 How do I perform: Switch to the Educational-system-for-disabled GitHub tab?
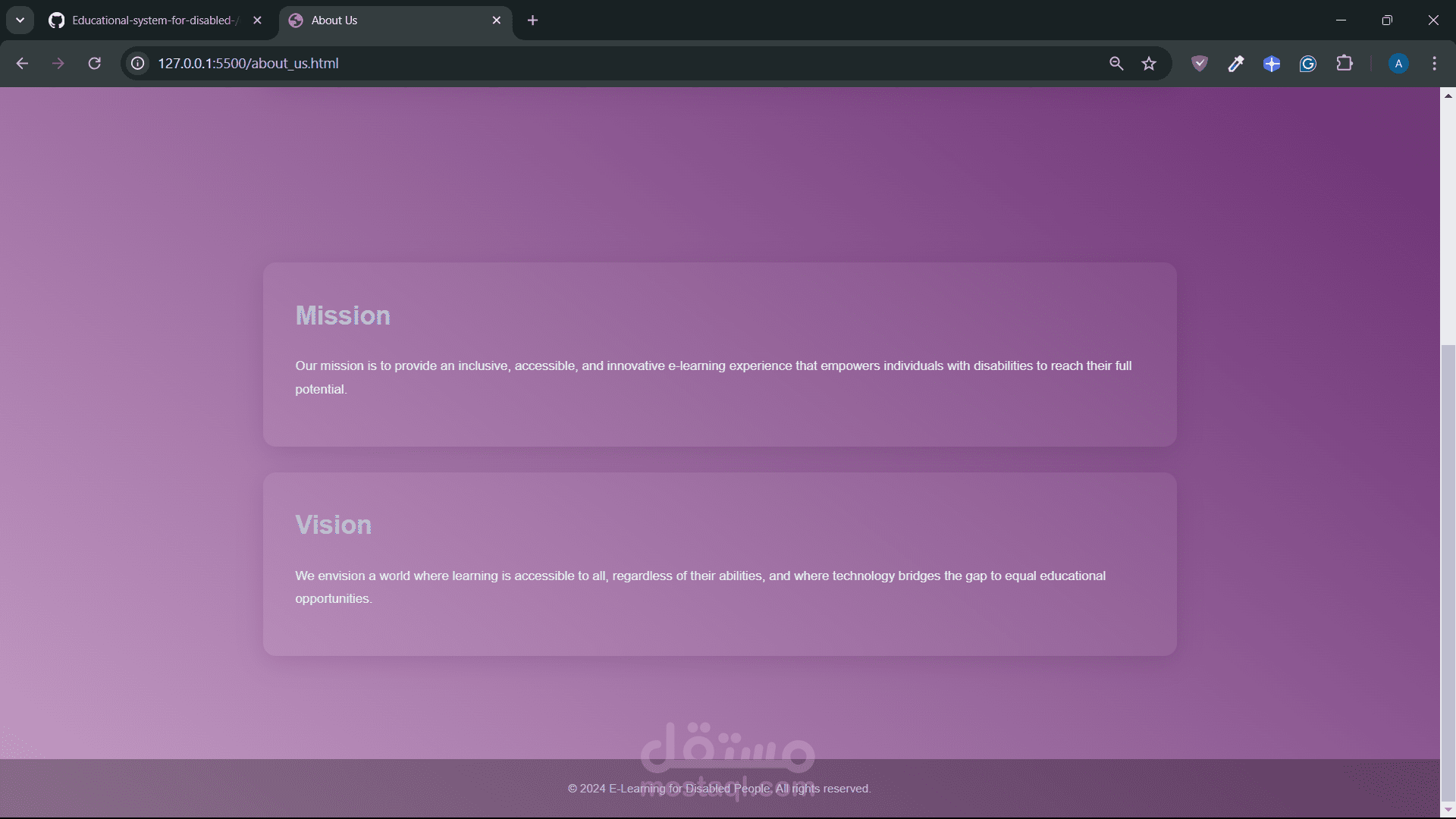(152, 20)
